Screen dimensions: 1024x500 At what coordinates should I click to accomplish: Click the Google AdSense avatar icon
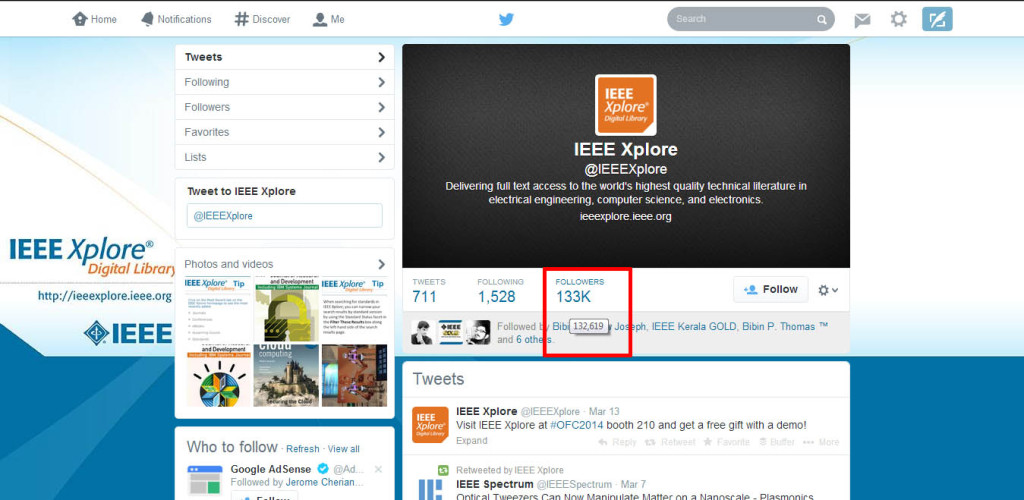click(205, 481)
